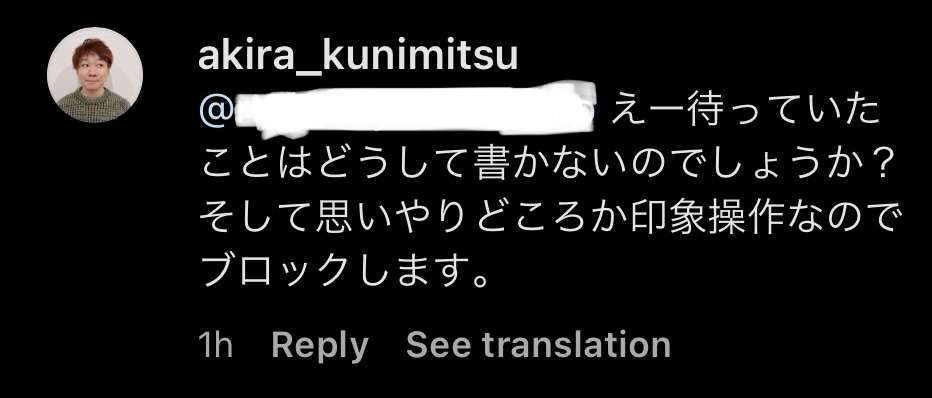Click the @ symbol before the mention

(215, 112)
